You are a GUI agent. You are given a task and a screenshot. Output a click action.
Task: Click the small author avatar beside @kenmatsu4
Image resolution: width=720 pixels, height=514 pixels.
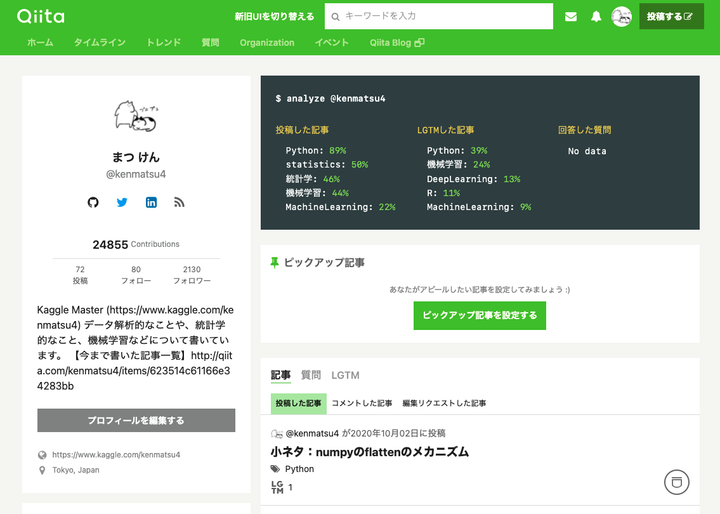(277, 434)
